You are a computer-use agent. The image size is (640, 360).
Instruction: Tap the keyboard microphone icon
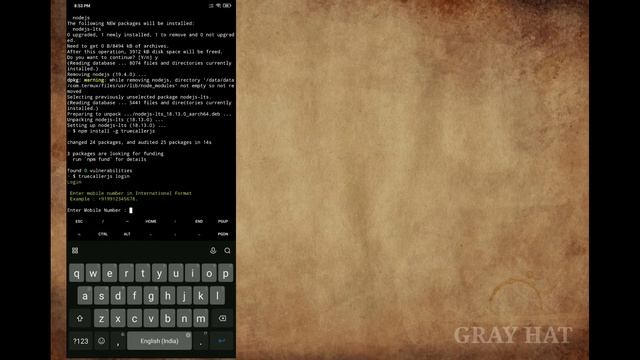click(213, 251)
